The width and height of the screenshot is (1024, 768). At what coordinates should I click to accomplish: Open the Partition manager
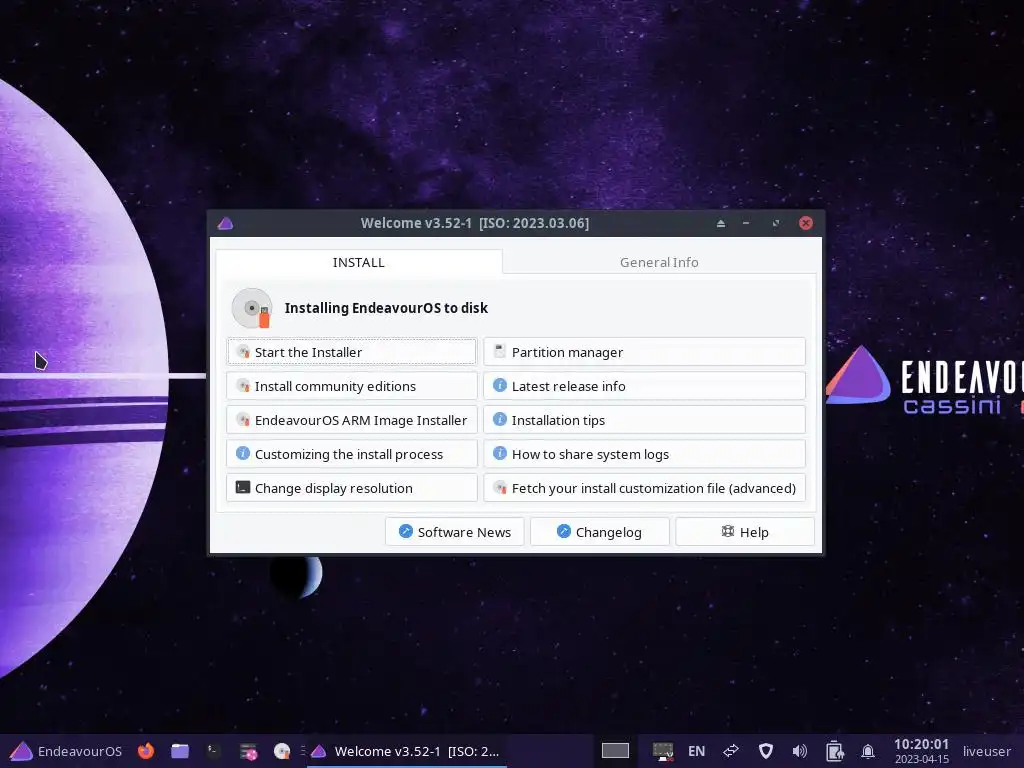(x=644, y=352)
